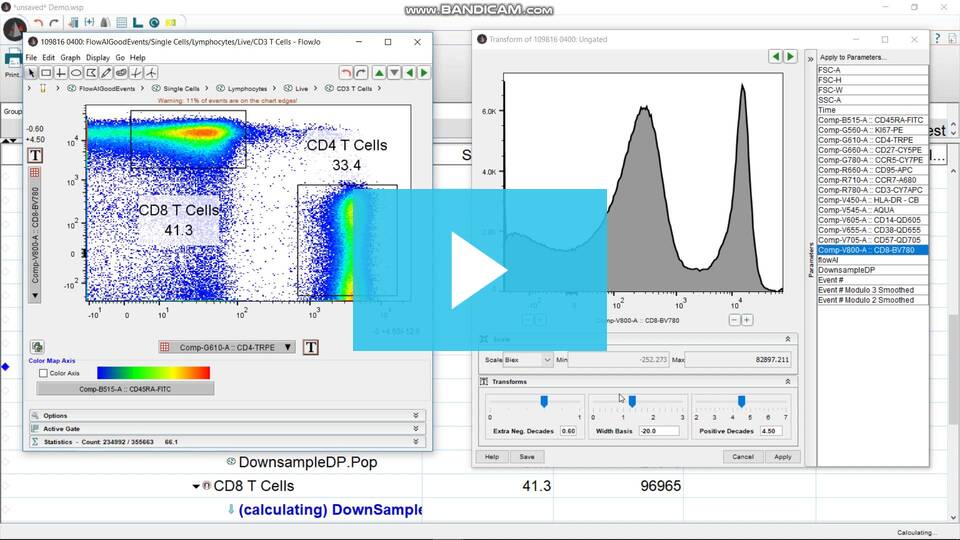
Task: Click next parameter green arrow in Transform window
Action: point(790,56)
